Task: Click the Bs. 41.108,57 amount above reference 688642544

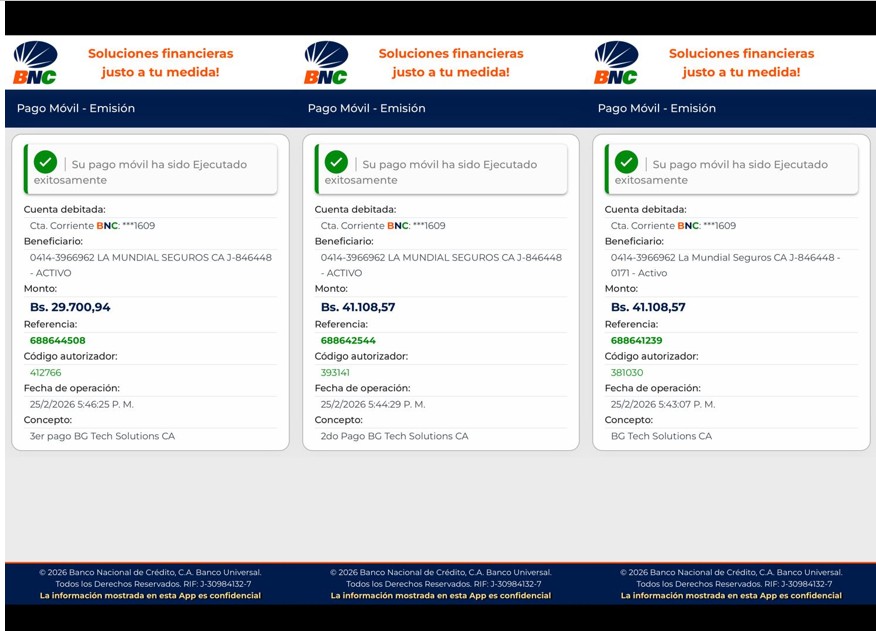Action: 358,307
